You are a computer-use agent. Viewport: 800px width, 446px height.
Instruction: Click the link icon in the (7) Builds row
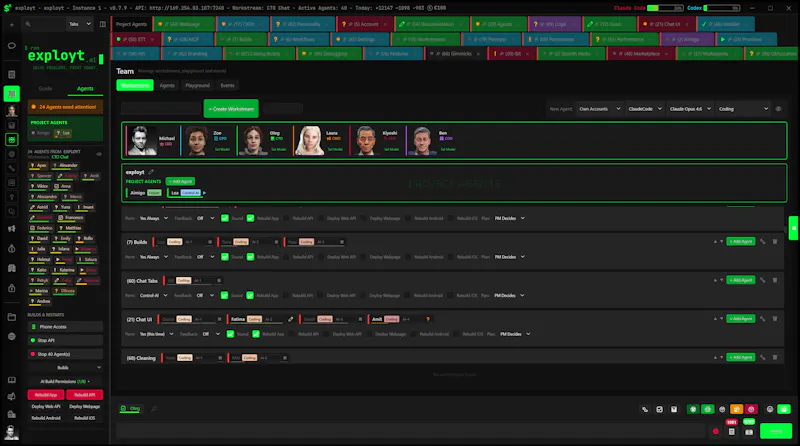point(763,241)
